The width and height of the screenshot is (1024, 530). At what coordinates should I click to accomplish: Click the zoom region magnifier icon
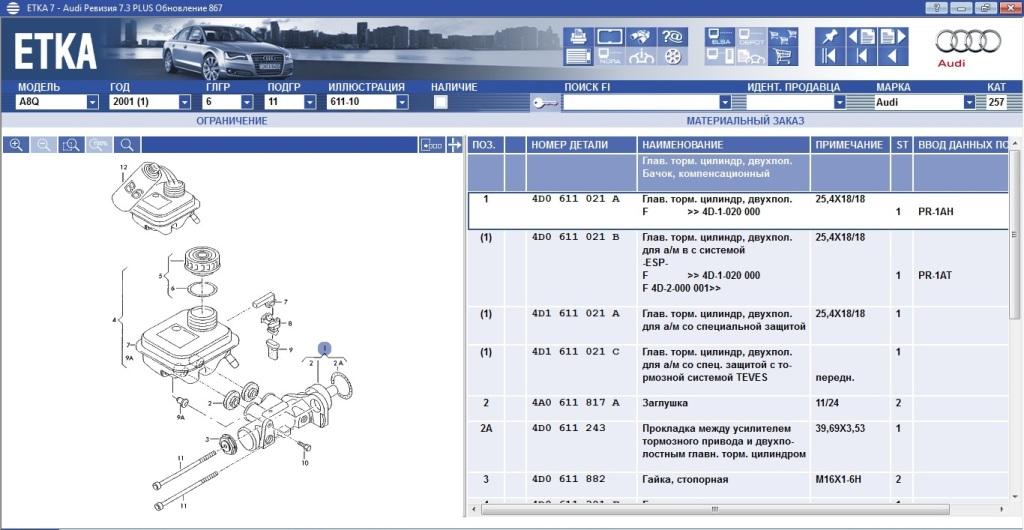click(x=71, y=145)
